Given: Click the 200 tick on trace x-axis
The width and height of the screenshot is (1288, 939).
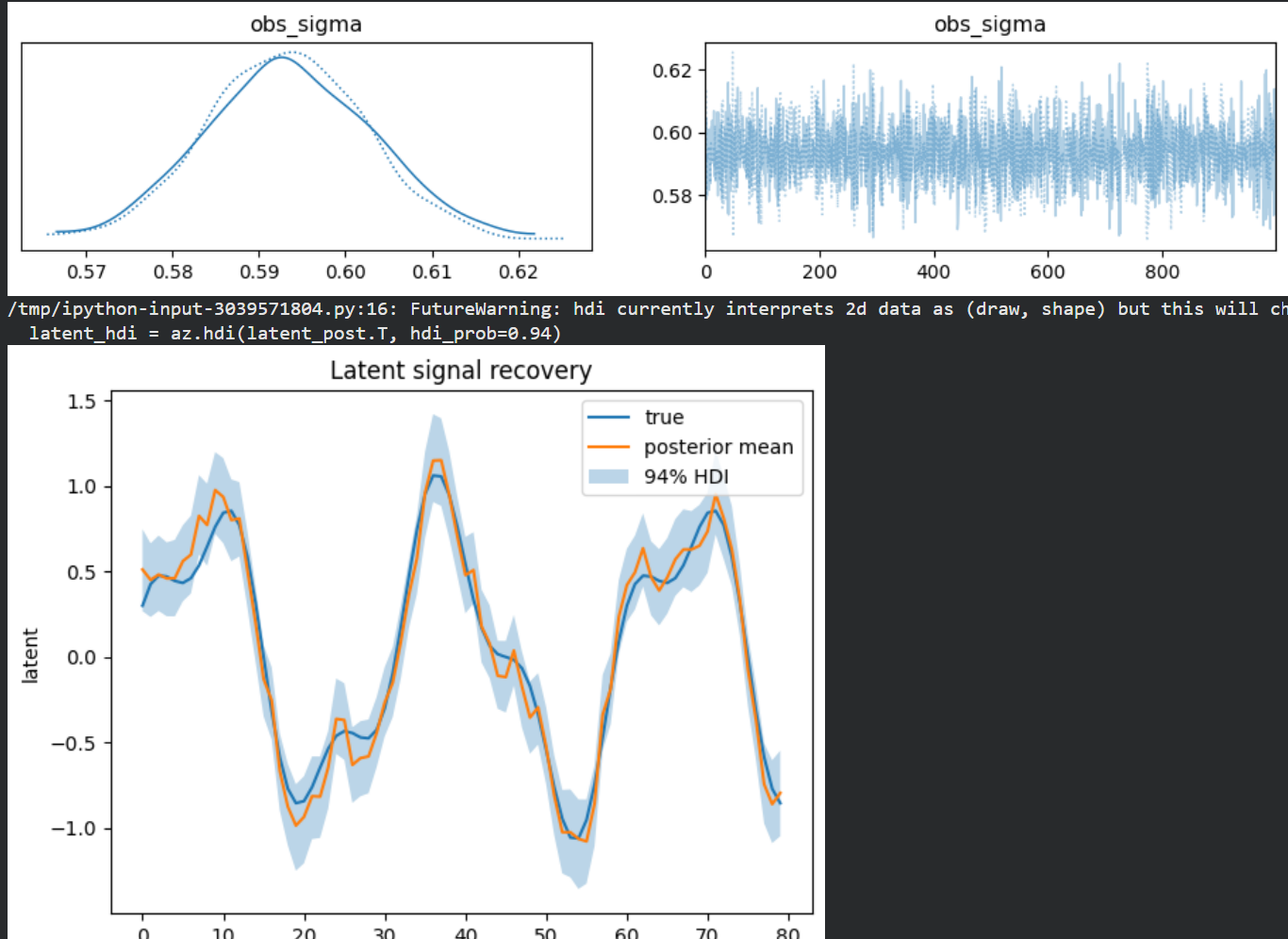Looking at the screenshot, I should click(x=819, y=272).
